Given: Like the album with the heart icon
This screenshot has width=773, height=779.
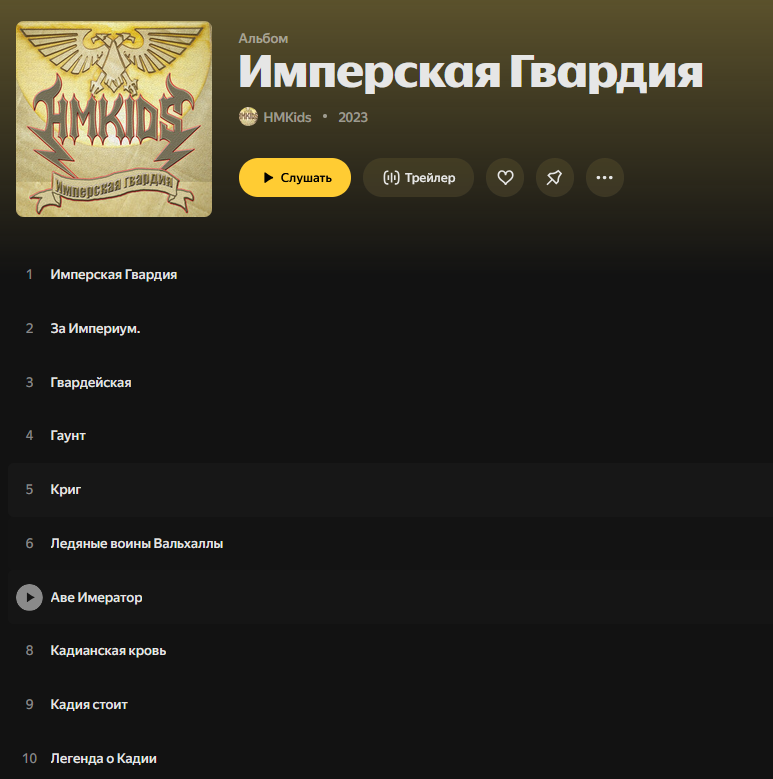Looking at the screenshot, I should click(505, 177).
